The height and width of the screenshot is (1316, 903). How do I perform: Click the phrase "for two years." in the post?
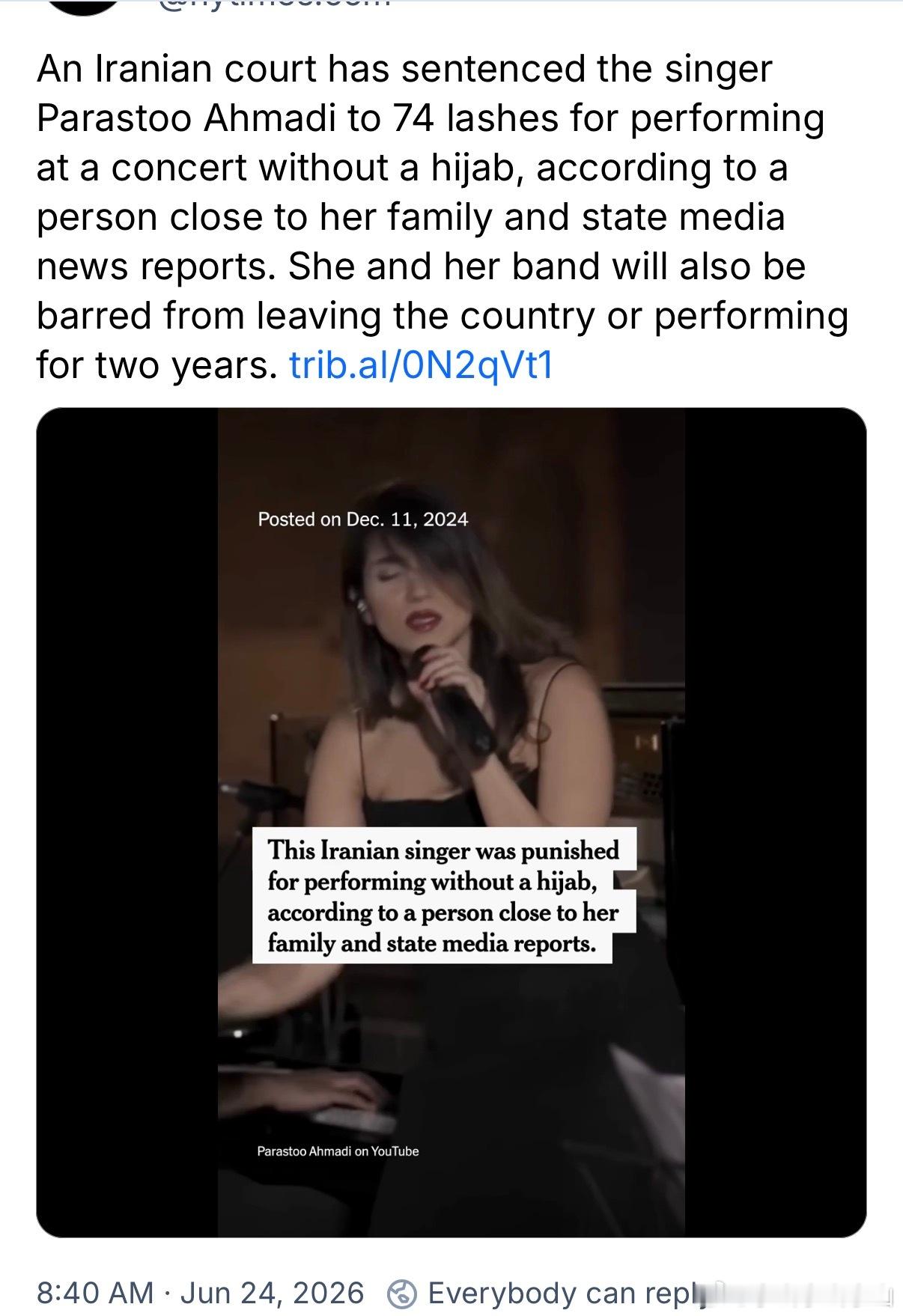157,365
